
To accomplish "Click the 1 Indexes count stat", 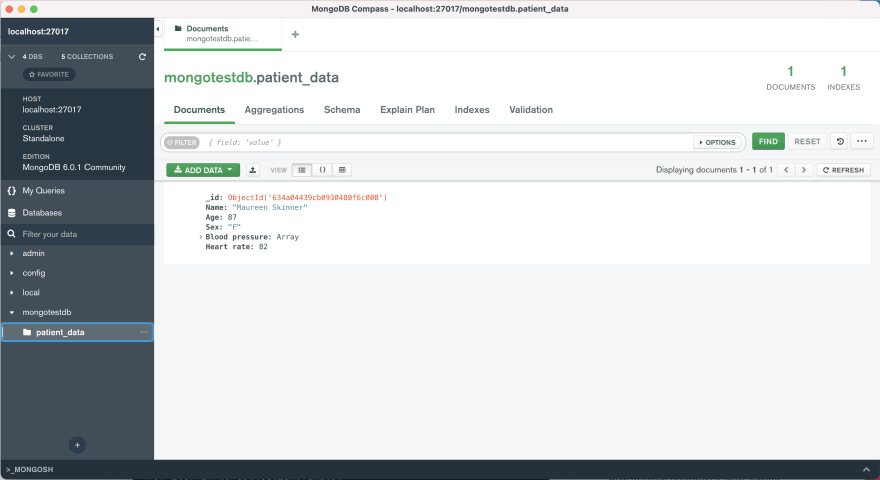I will (x=844, y=78).
